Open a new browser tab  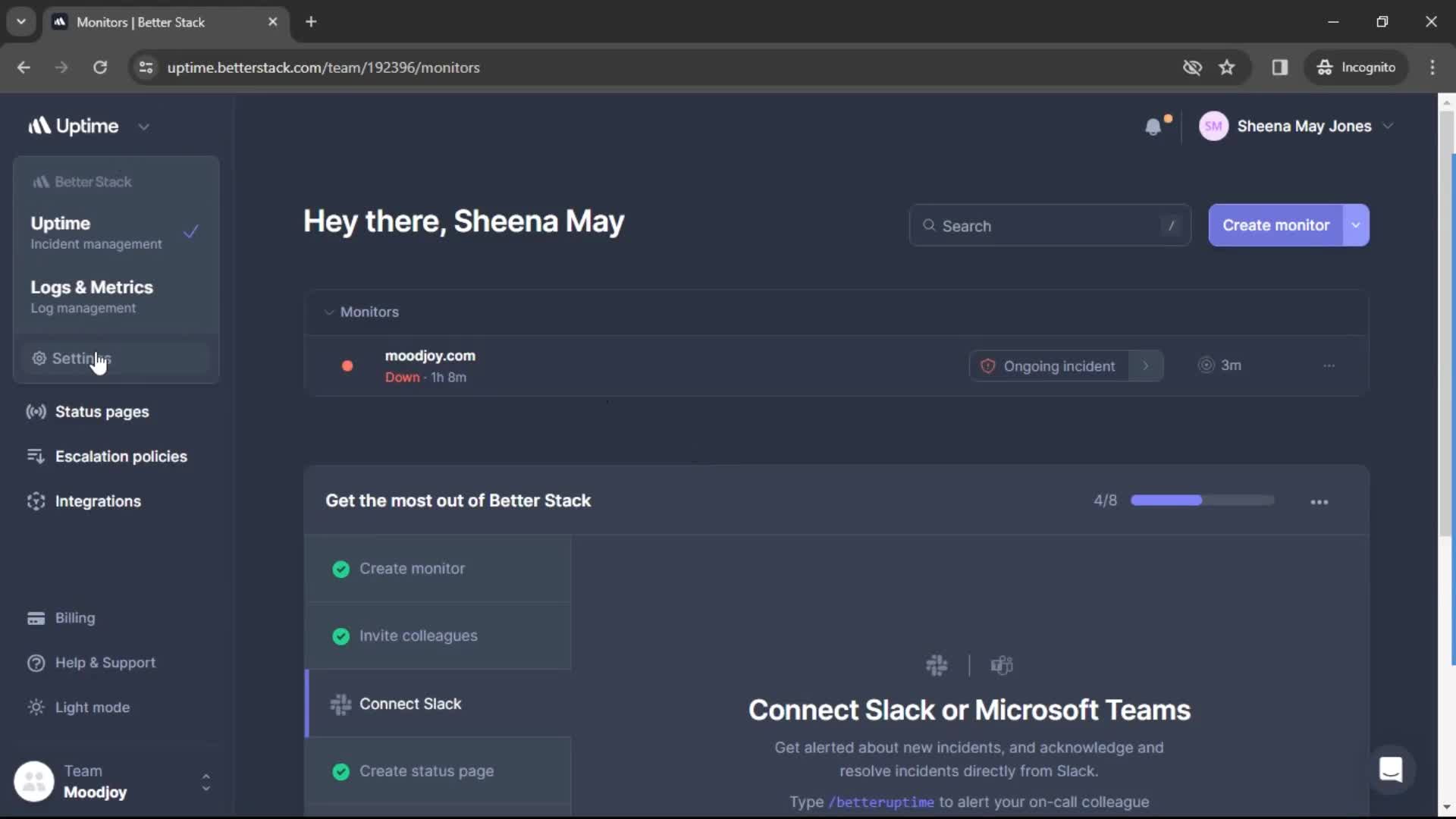[x=311, y=22]
